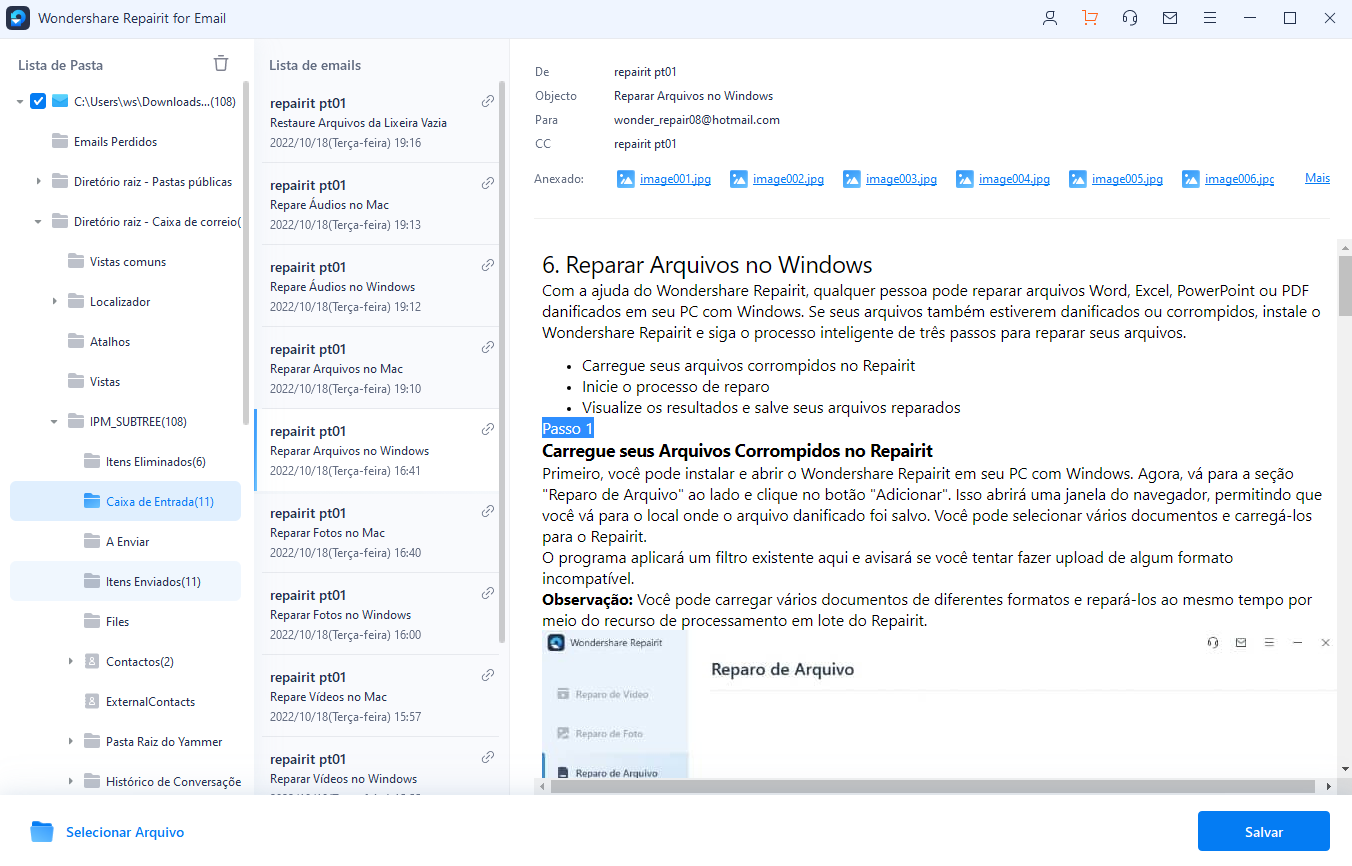The width and height of the screenshot is (1352, 866).
Task: Click the mail envelope icon of root file
Action: 60,101
